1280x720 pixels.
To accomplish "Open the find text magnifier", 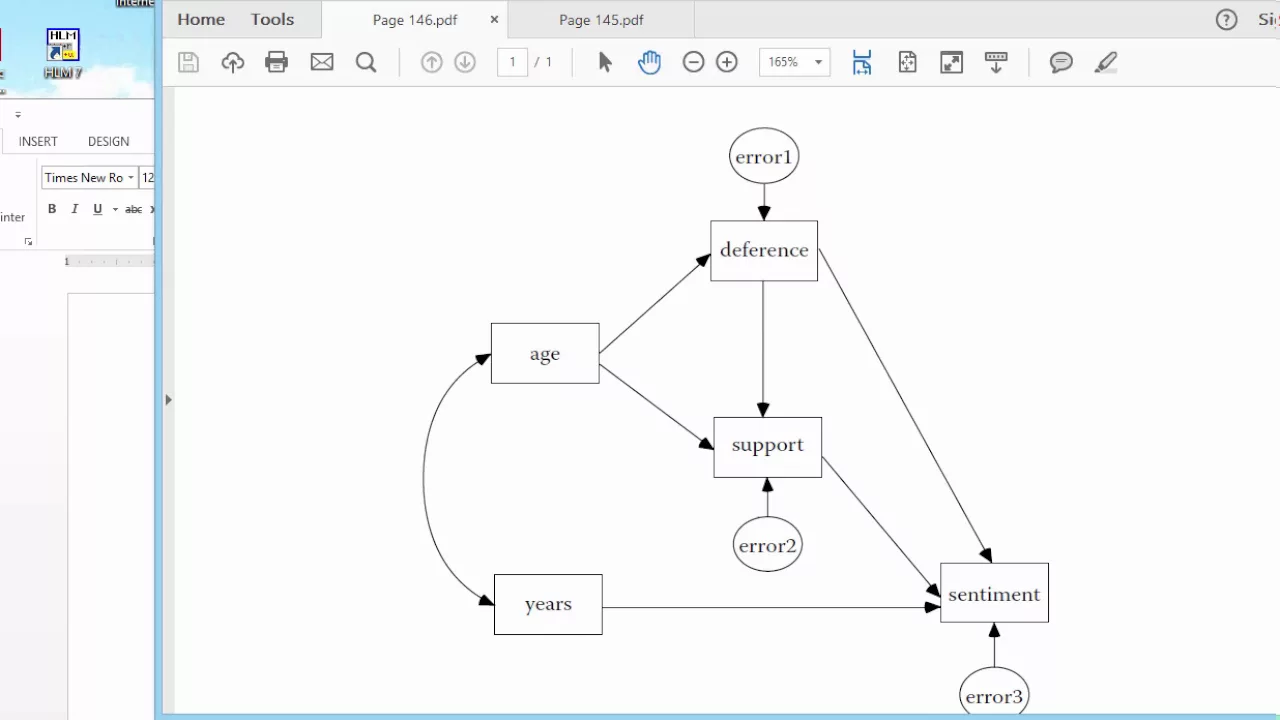I will (x=366, y=62).
